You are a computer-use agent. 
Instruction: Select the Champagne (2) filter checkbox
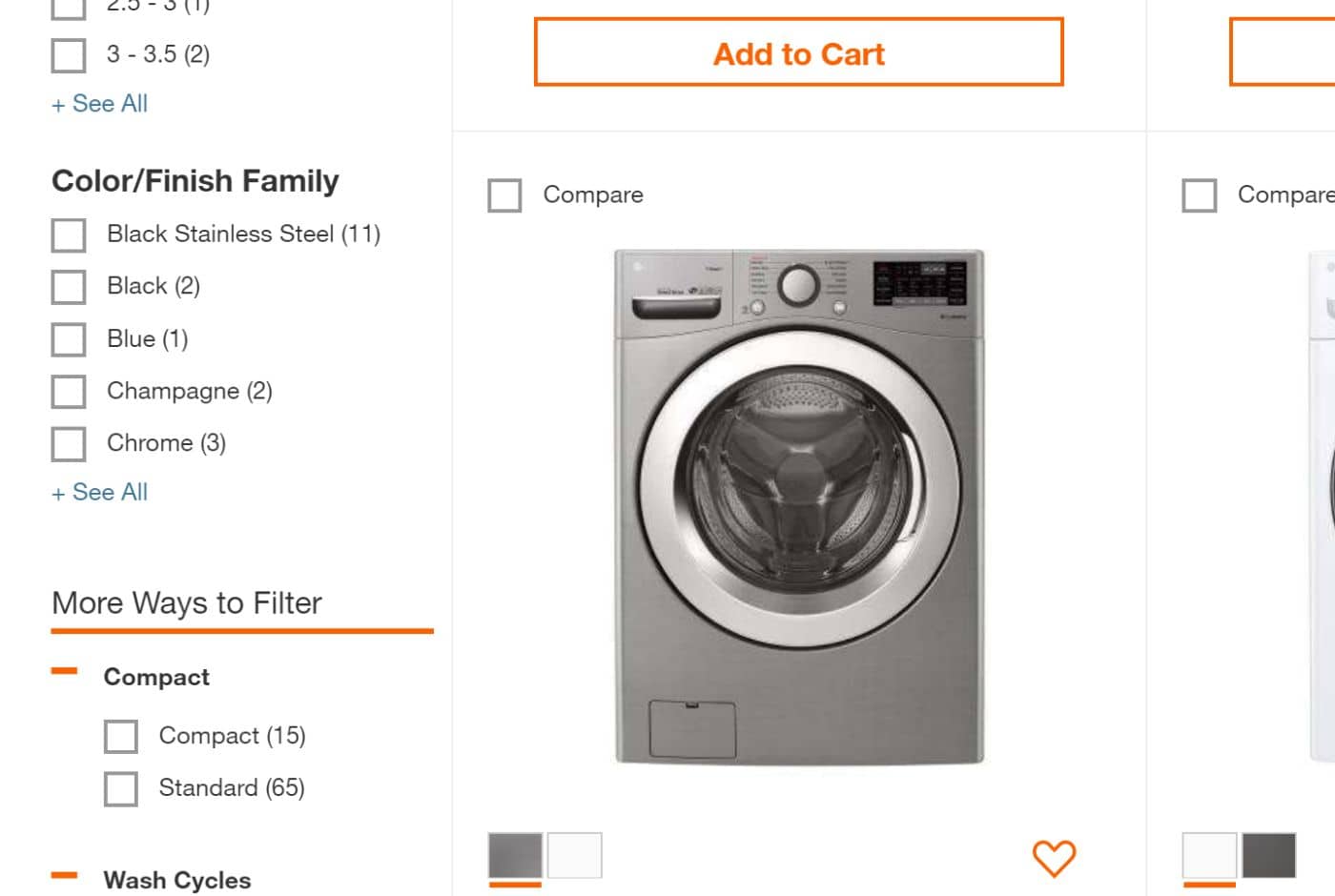point(69,392)
